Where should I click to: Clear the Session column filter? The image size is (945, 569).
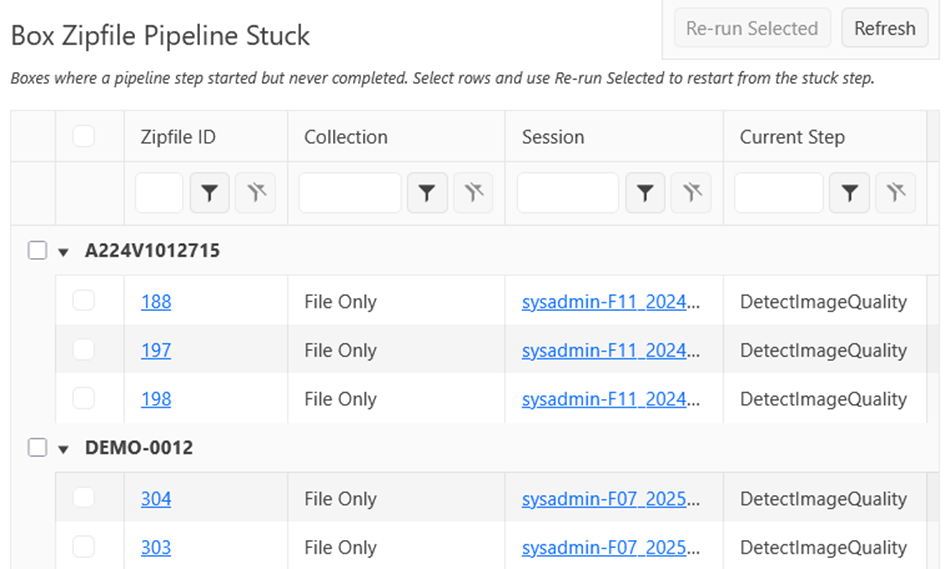point(691,193)
